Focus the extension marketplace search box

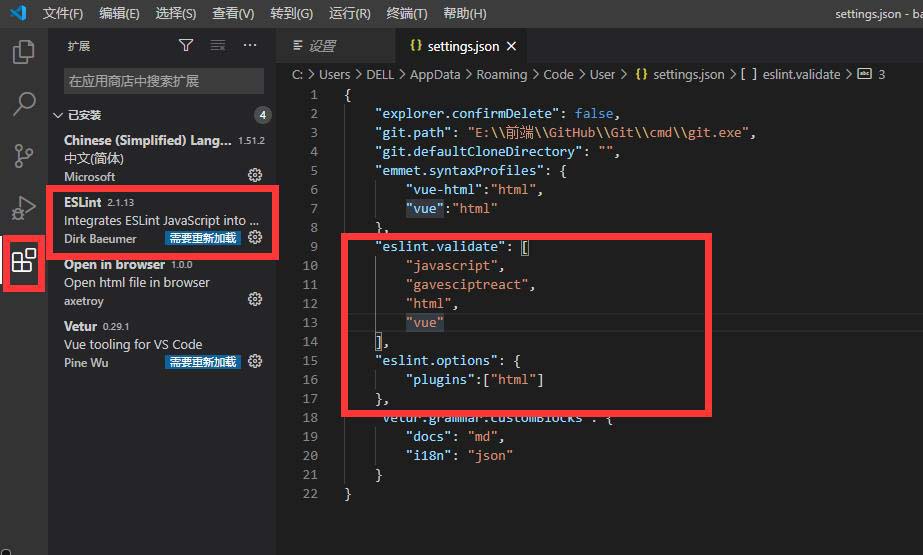pos(164,81)
